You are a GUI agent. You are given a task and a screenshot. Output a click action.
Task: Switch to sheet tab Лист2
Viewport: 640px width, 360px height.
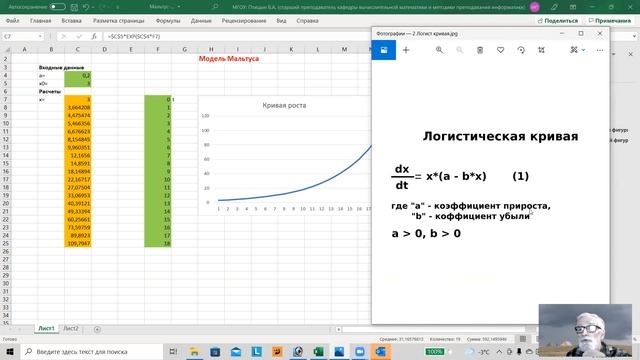(71, 329)
